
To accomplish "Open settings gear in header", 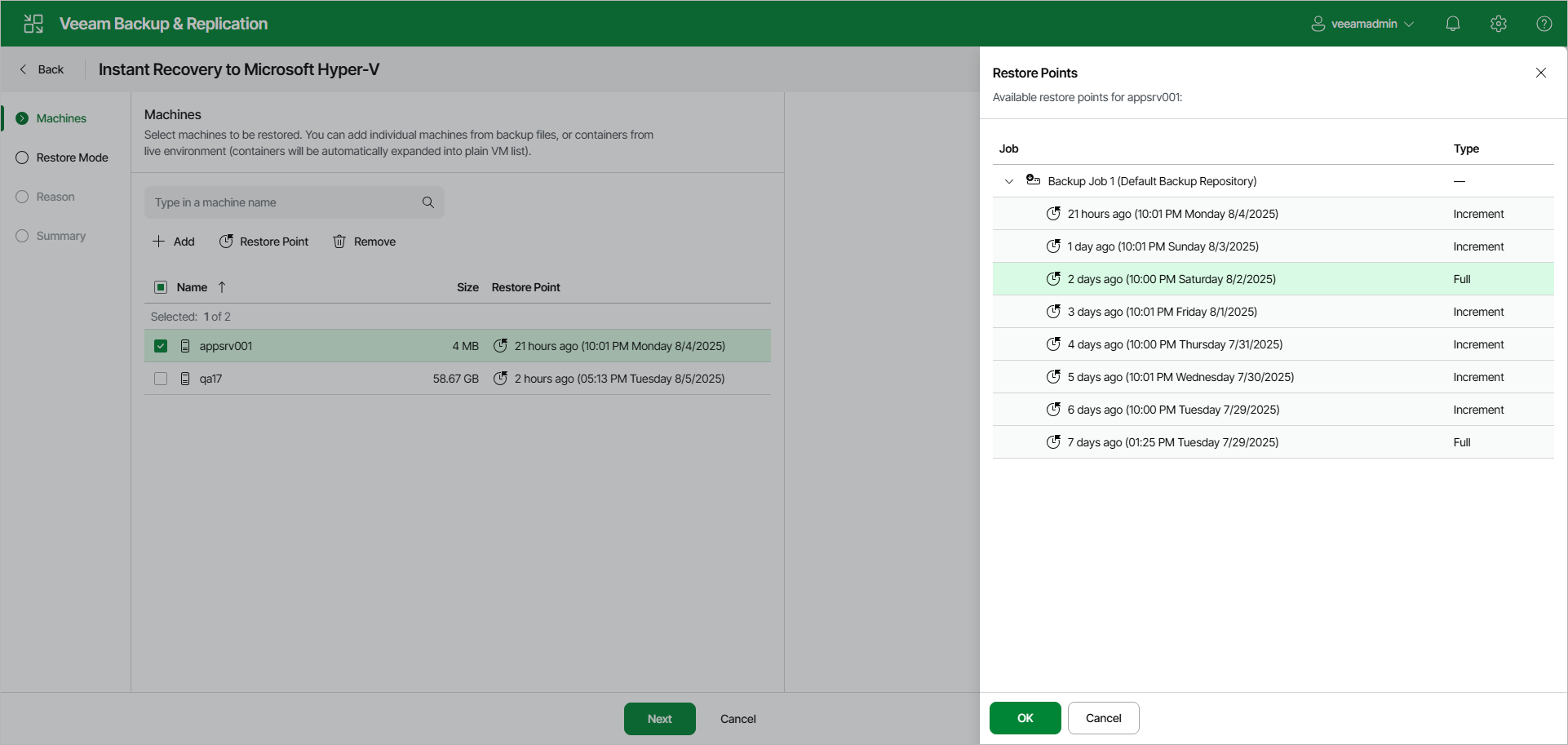I will [1498, 24].
